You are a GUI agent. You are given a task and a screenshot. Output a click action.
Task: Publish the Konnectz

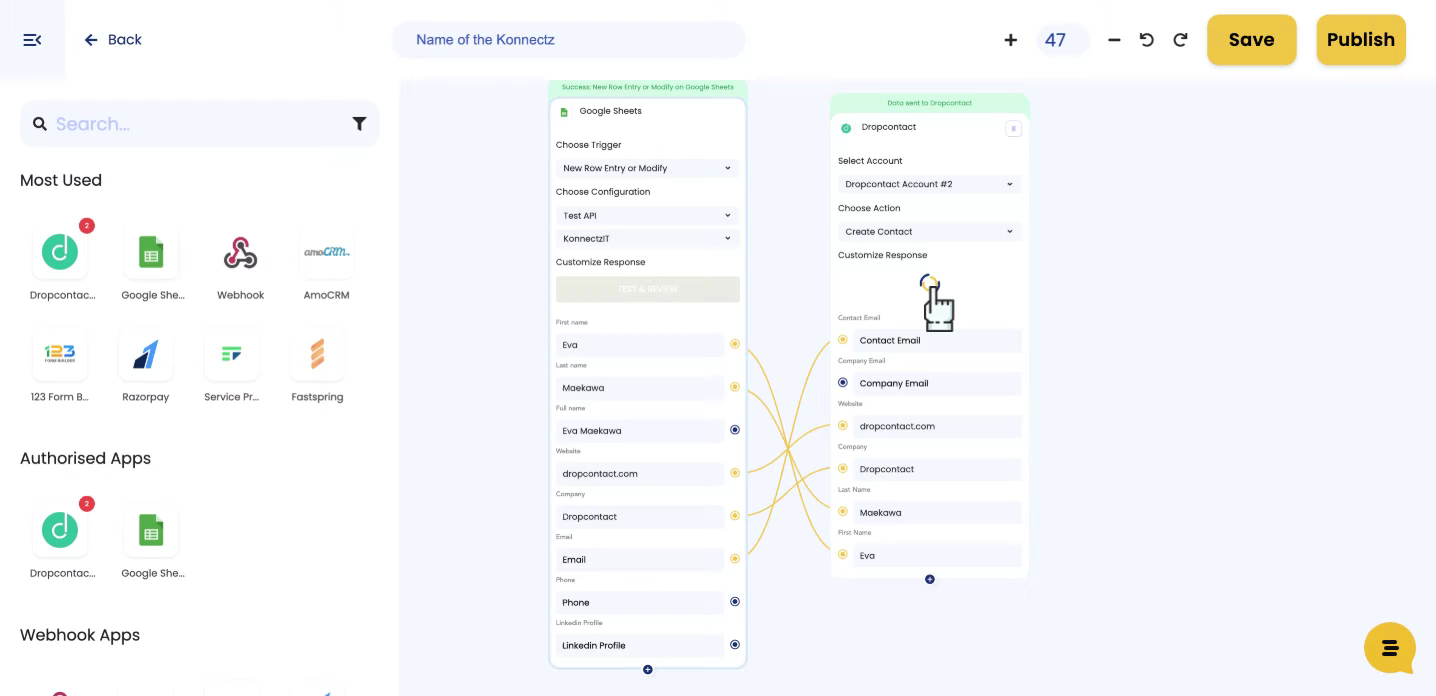click(x=1361, y=40)
